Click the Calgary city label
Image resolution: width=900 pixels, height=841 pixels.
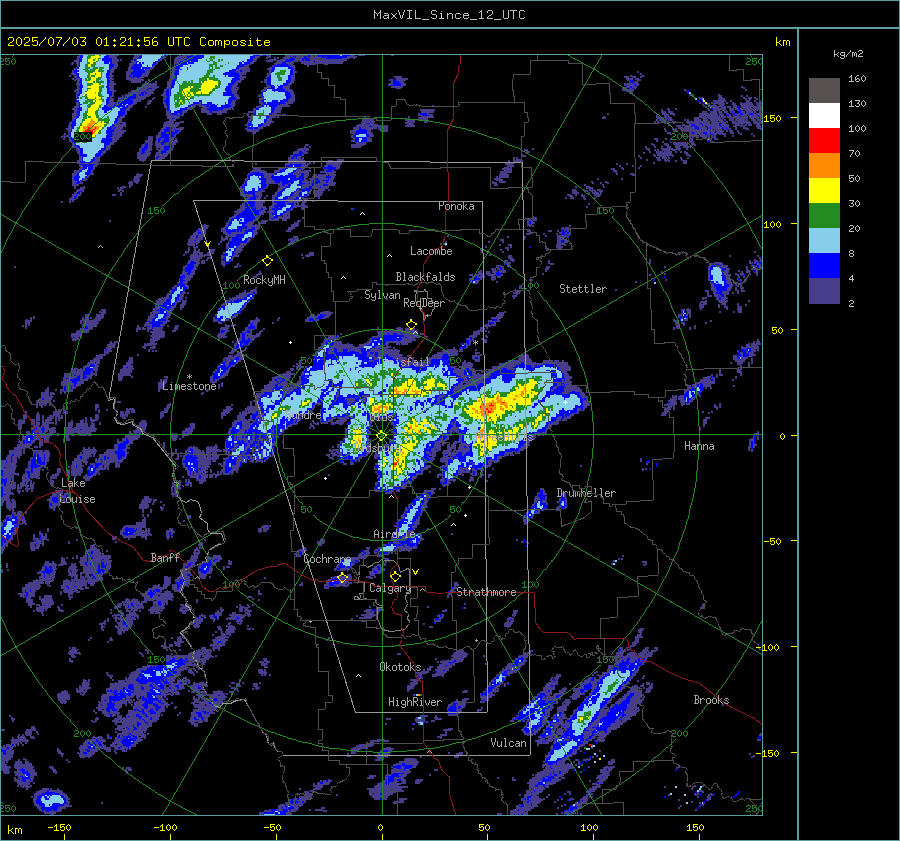click(390, 588)
